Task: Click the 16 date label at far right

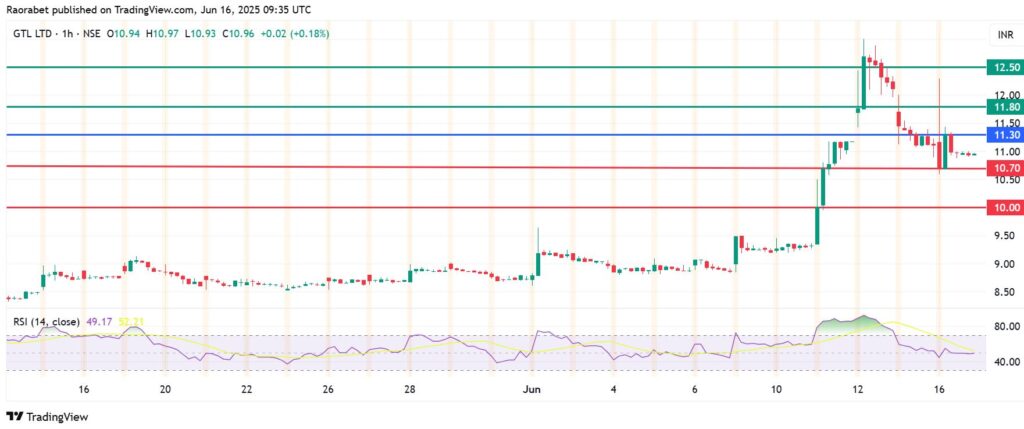Action: tap(939, 389)
